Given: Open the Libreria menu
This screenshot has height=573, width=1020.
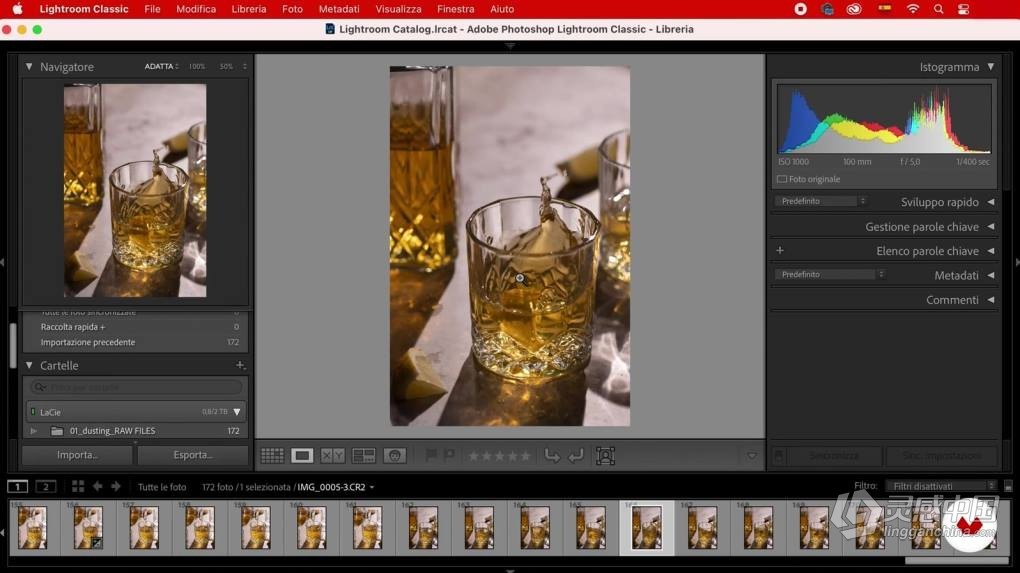Looking at the screenshot, I should pyautogui.click(x=248, y=9).
